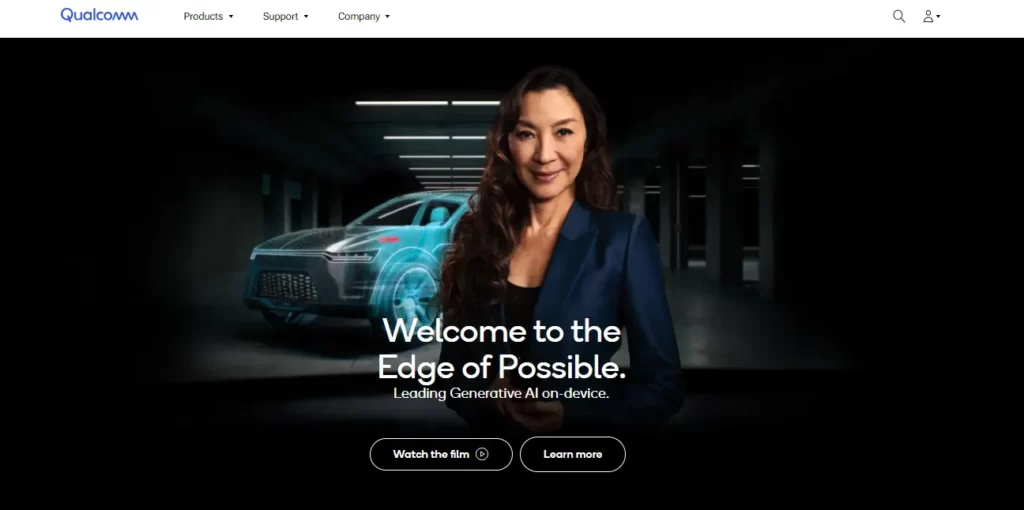This screenshot has height=510, width=1024.
Task: Expand the Company dropdown arrow
Action: (x=387, y=16)
